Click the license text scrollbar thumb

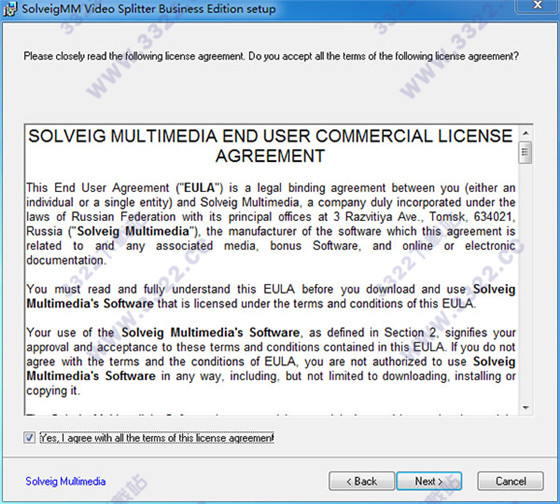click(x=525, y=153)
